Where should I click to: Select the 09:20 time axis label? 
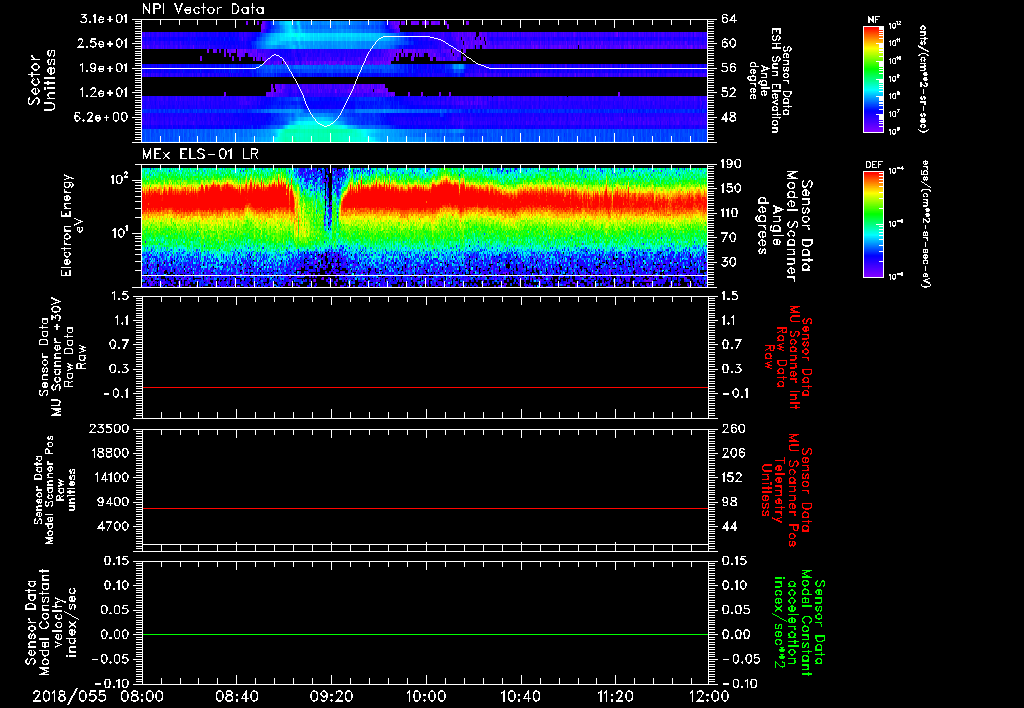point(332,696)
